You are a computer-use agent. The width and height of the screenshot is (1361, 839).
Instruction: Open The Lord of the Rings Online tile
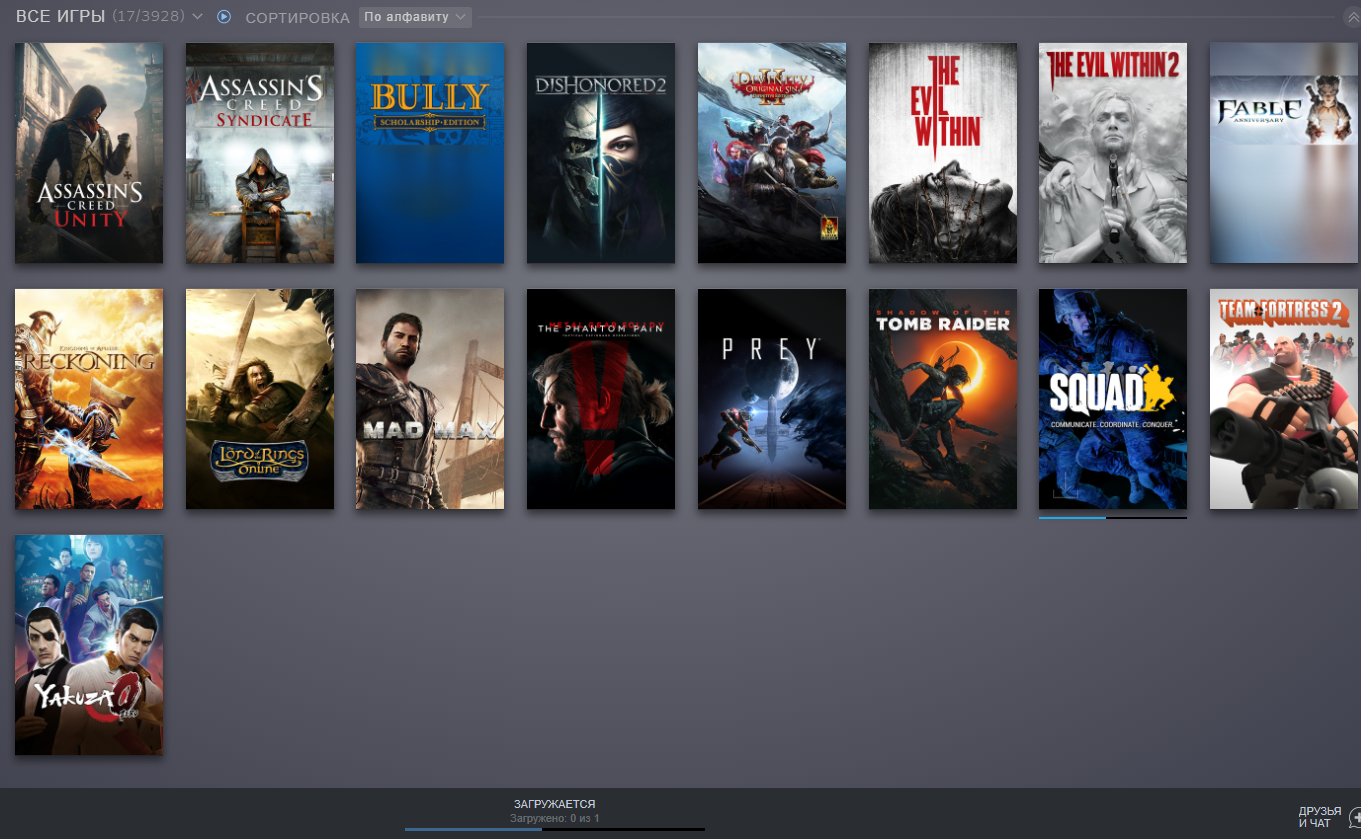pos(260,399)
